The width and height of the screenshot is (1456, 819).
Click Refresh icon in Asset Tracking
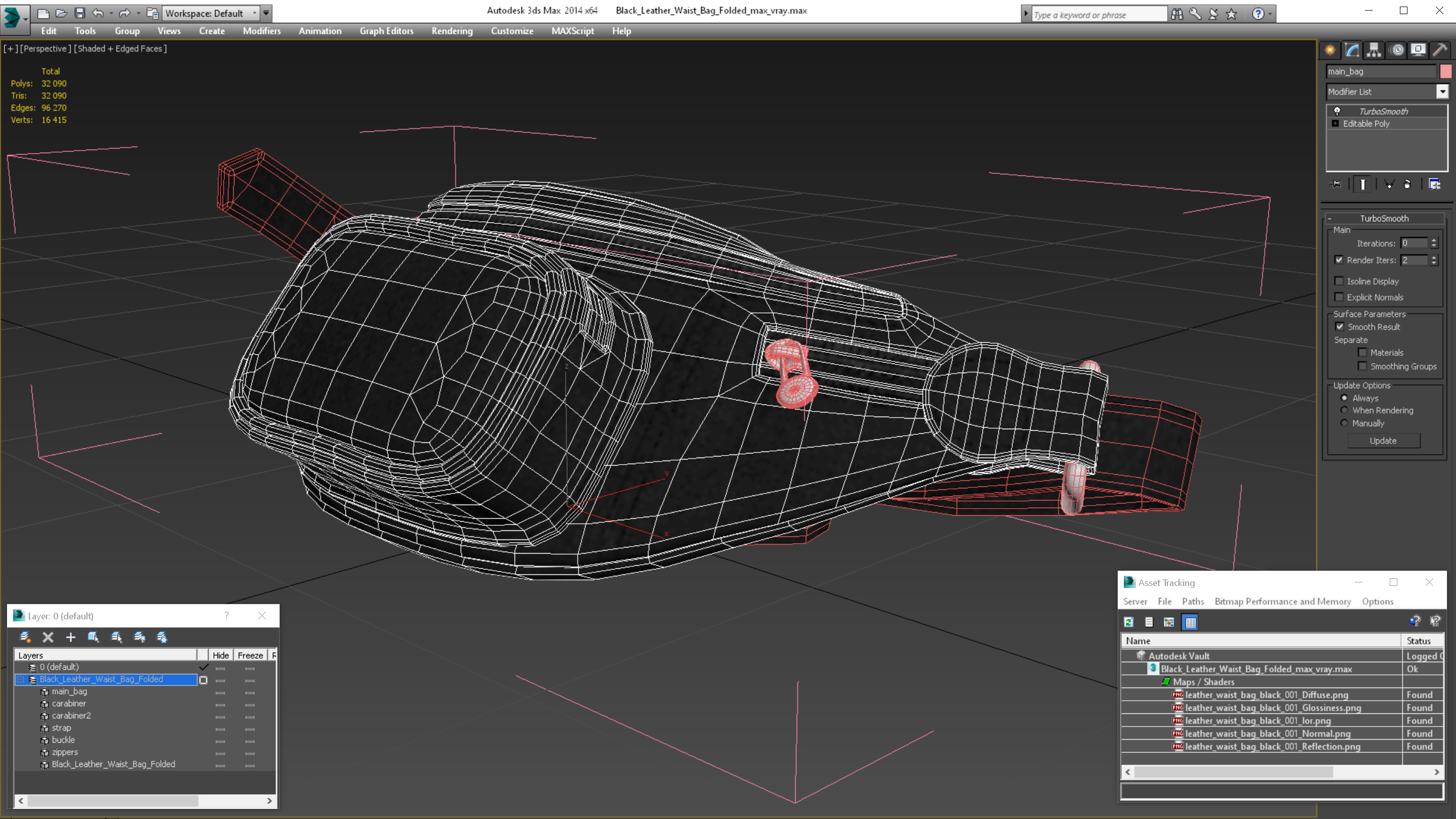(1129, 622)
